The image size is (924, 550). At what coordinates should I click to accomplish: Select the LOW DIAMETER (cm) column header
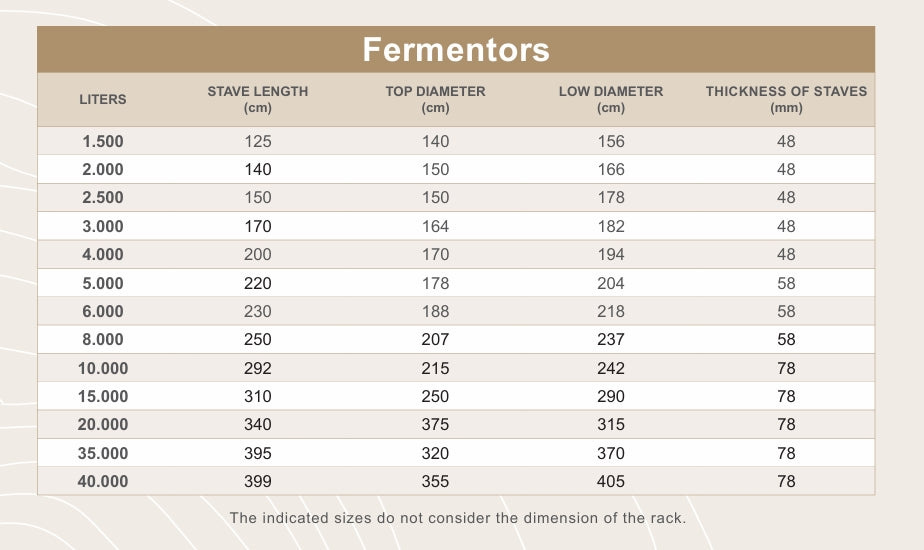611,99
